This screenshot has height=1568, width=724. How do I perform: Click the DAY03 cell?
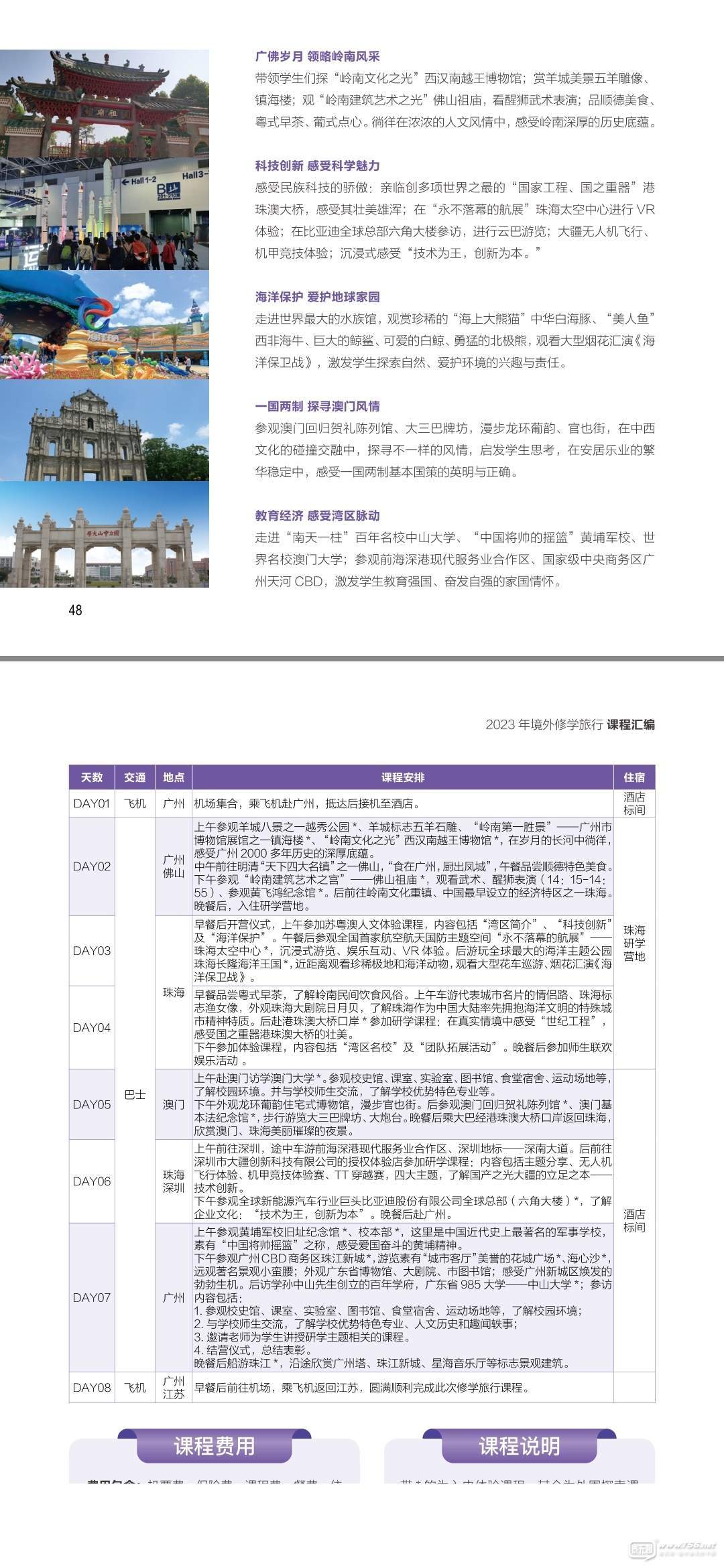(x=92, y=950)
